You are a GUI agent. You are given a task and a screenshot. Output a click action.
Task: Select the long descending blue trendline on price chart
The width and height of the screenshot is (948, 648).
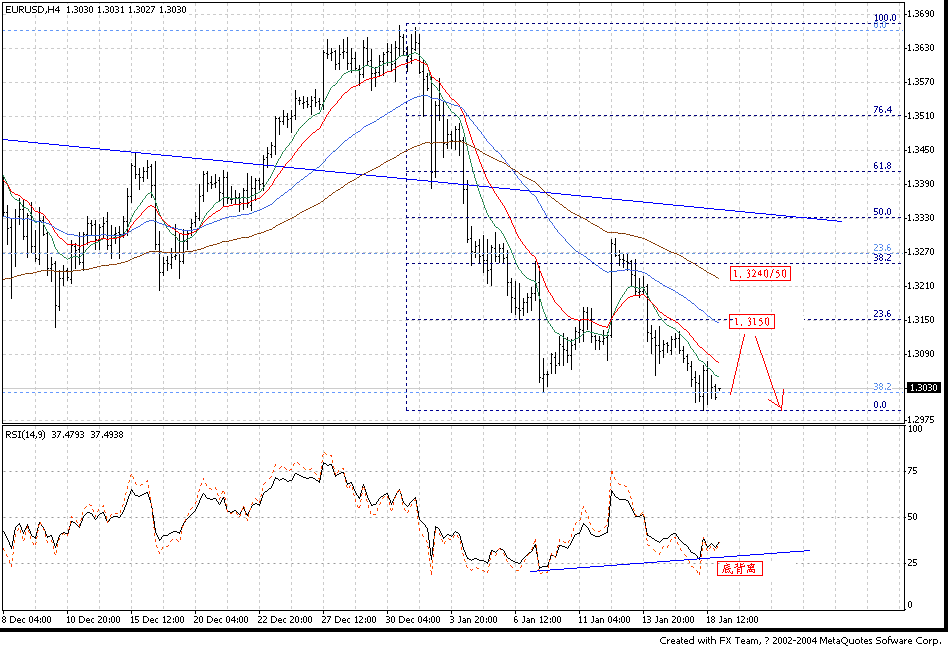tap(422, 180)
